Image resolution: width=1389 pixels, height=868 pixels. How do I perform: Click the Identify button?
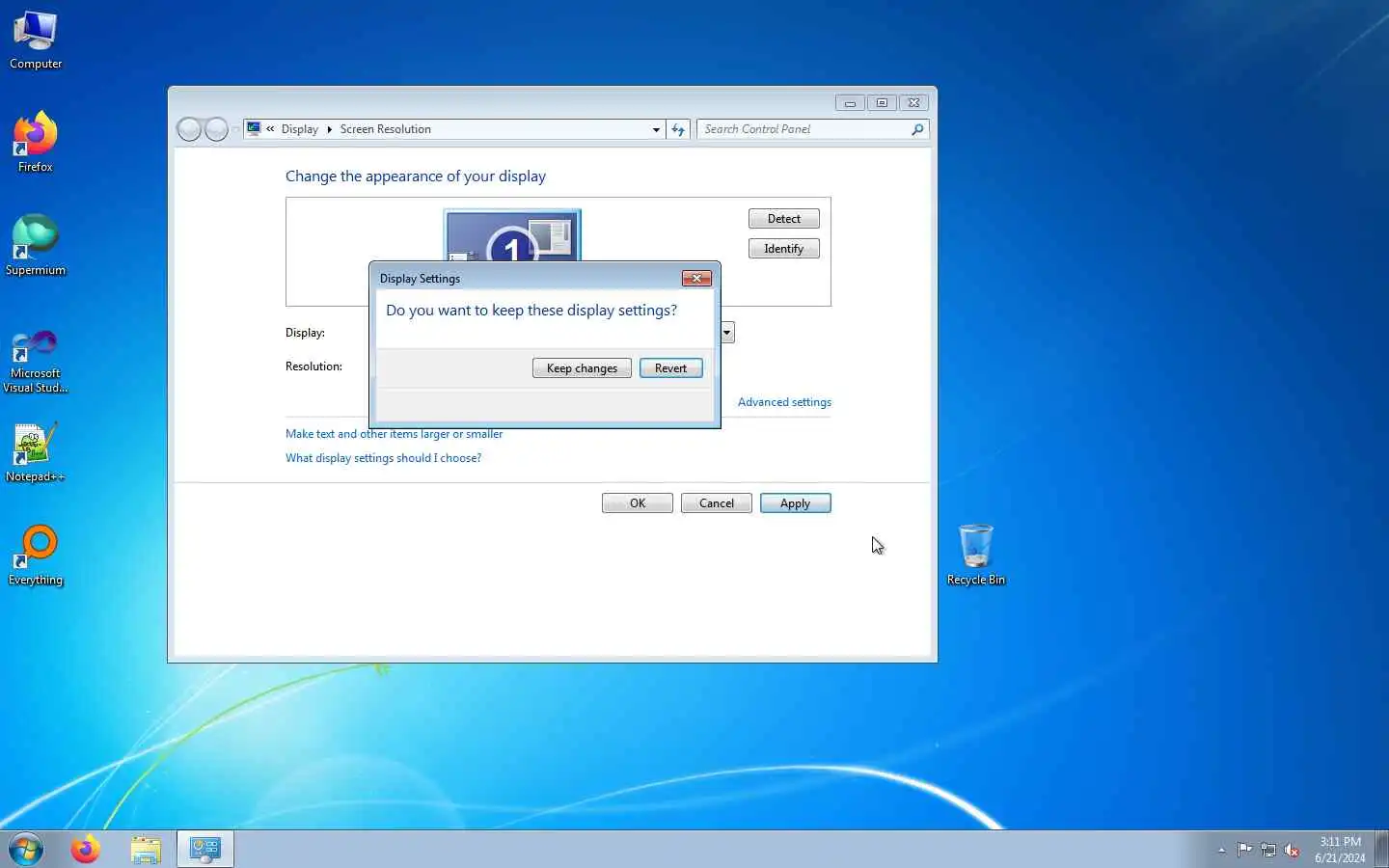point(784,249)
